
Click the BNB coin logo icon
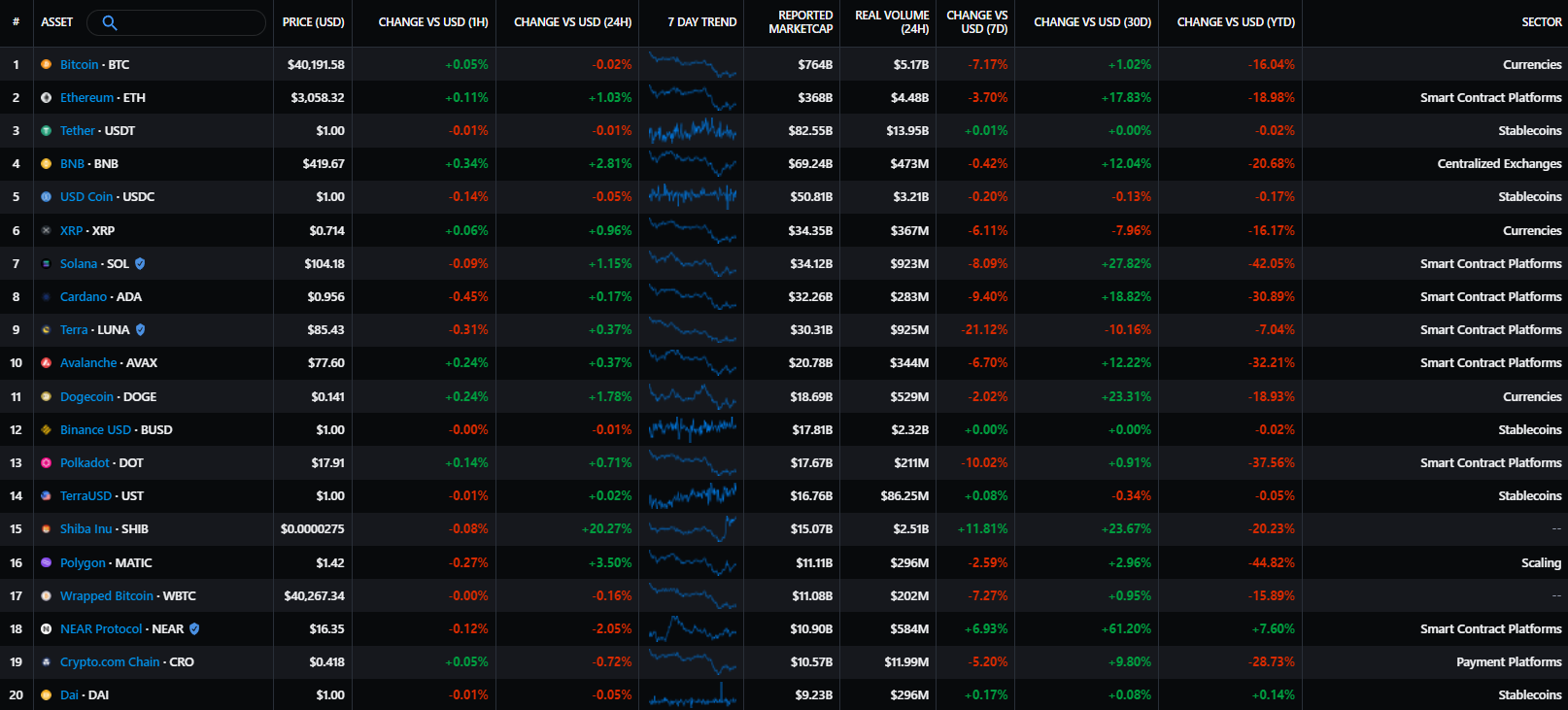pos(46,164)
